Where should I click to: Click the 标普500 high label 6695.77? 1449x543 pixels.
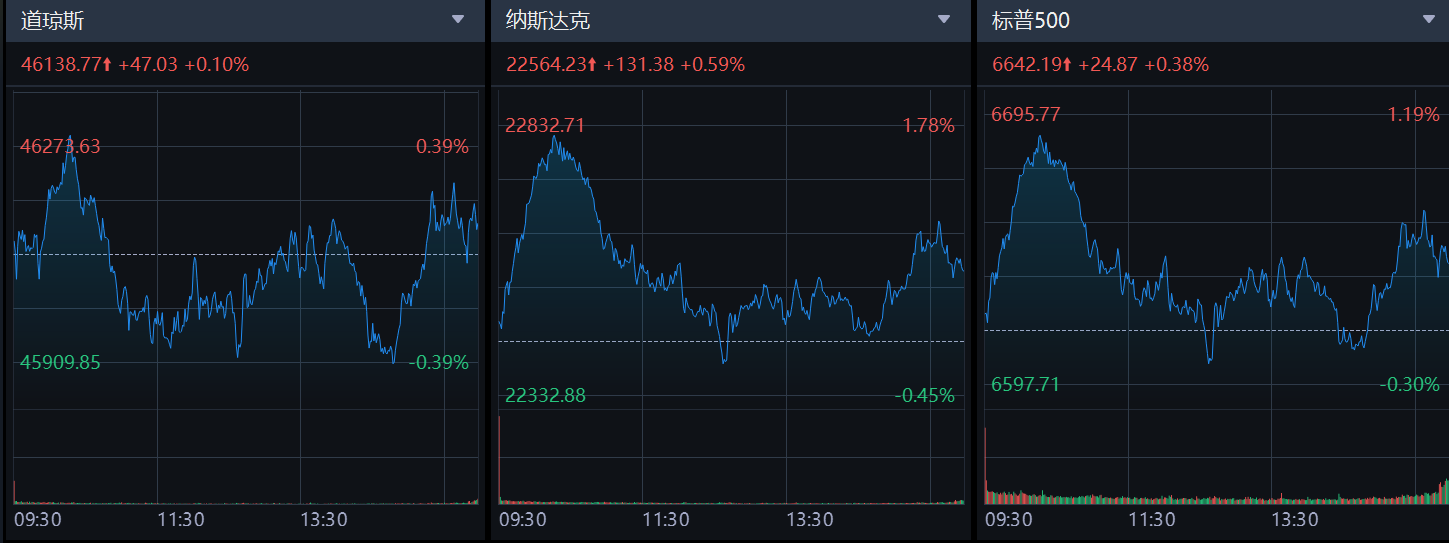point(1025,115)
